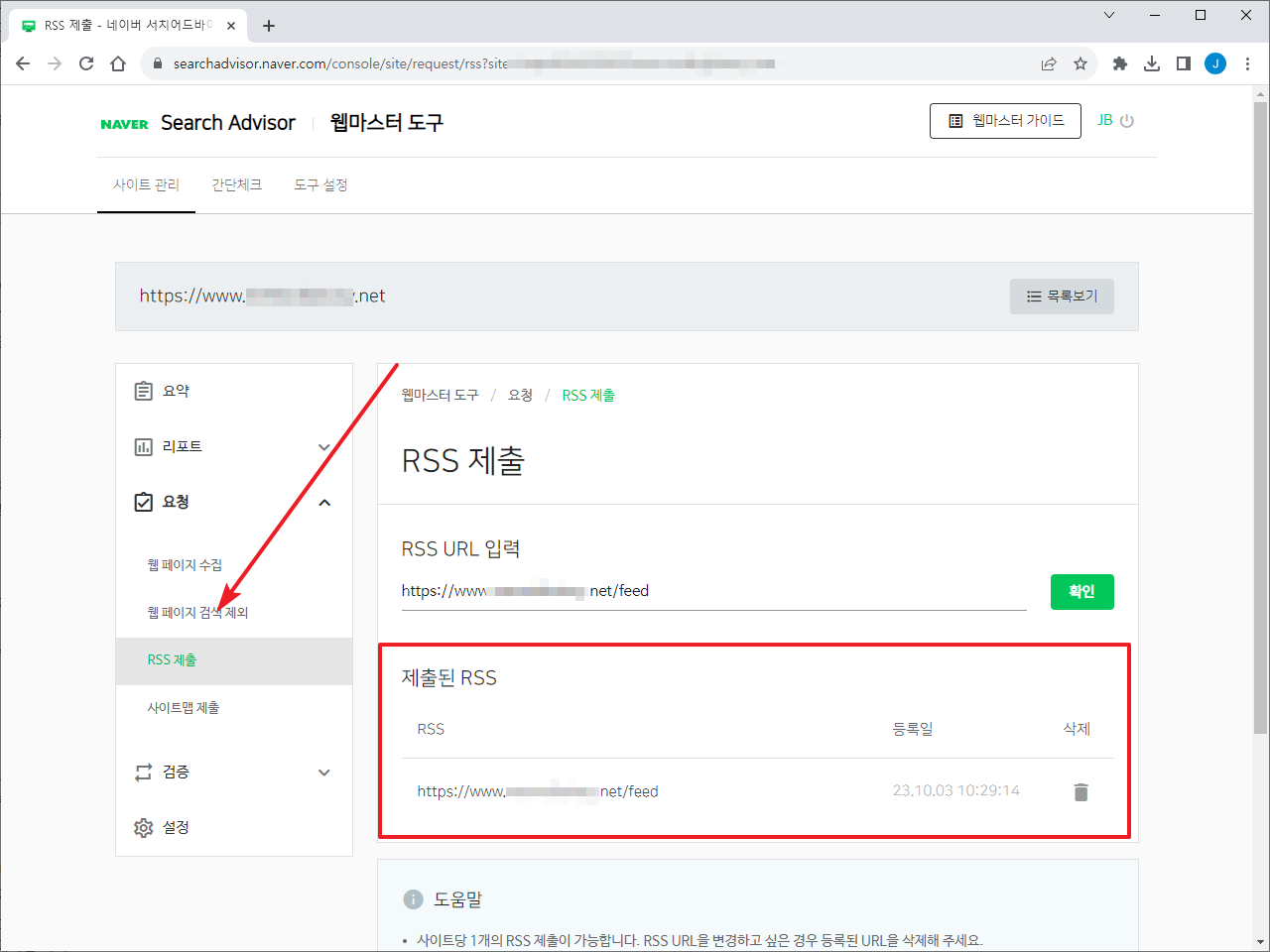Click the 요청 checklist icon in sidebar
Viewport: 1270px width, 952px height.
[x=144, y=502]
